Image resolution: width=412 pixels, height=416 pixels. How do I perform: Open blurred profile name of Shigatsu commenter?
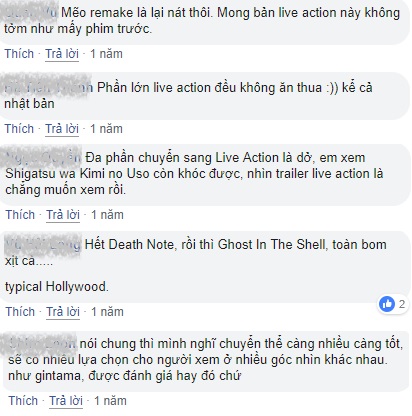pyautogui.click(x=43, y=157)
